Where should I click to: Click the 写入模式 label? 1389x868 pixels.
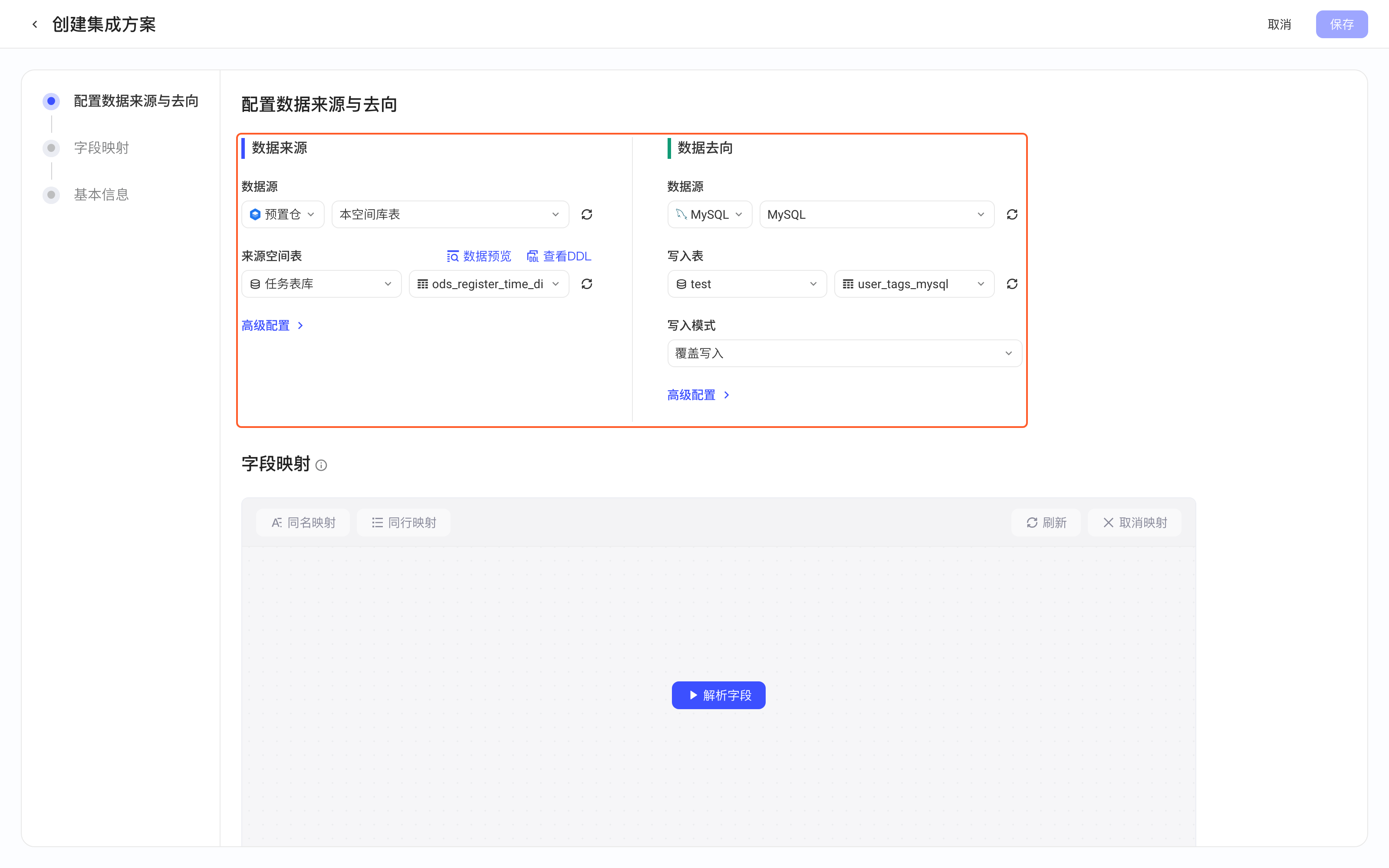pos(691,325)
